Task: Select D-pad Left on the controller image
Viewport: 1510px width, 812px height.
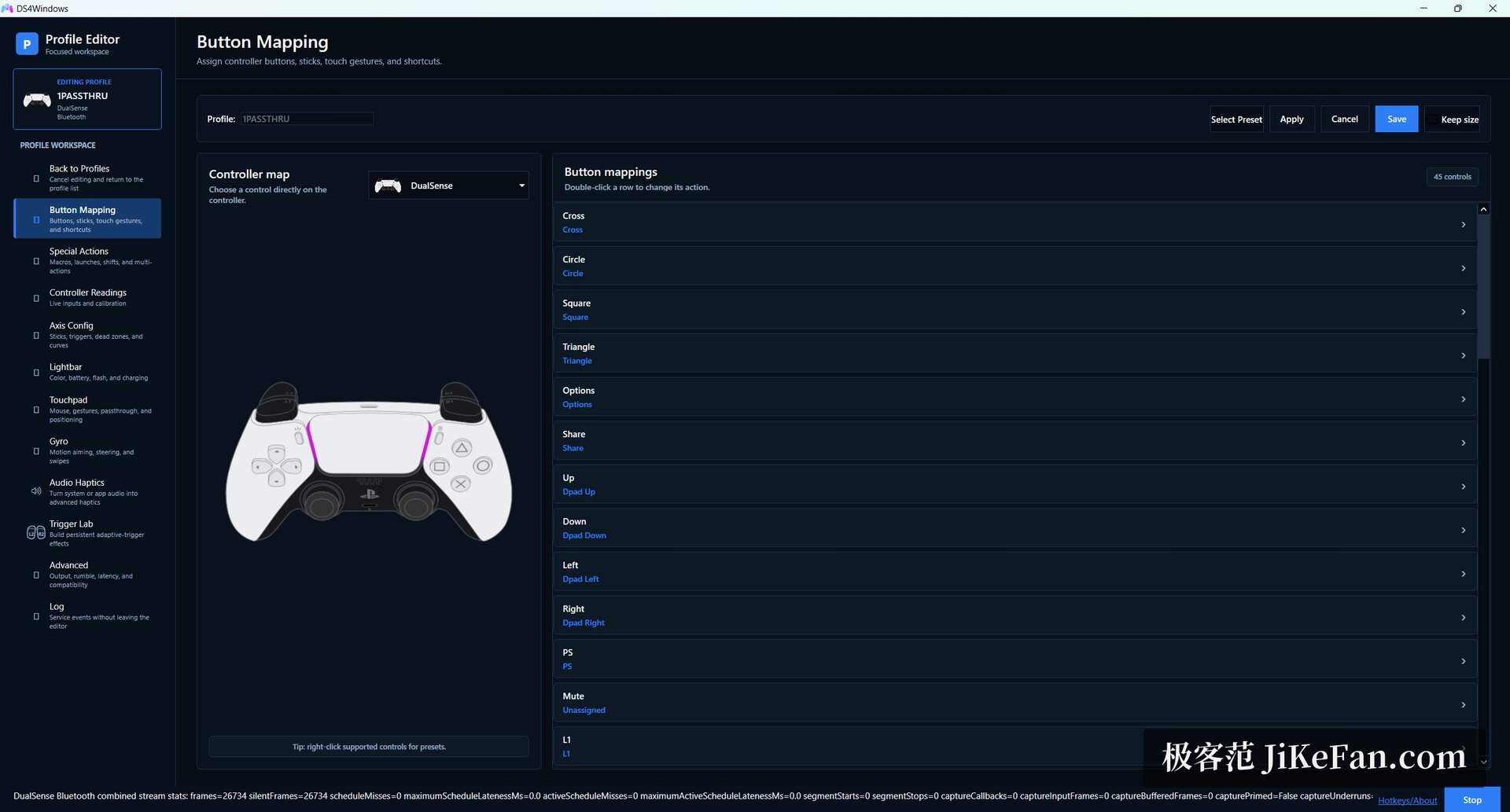Action: coord(262,466)
